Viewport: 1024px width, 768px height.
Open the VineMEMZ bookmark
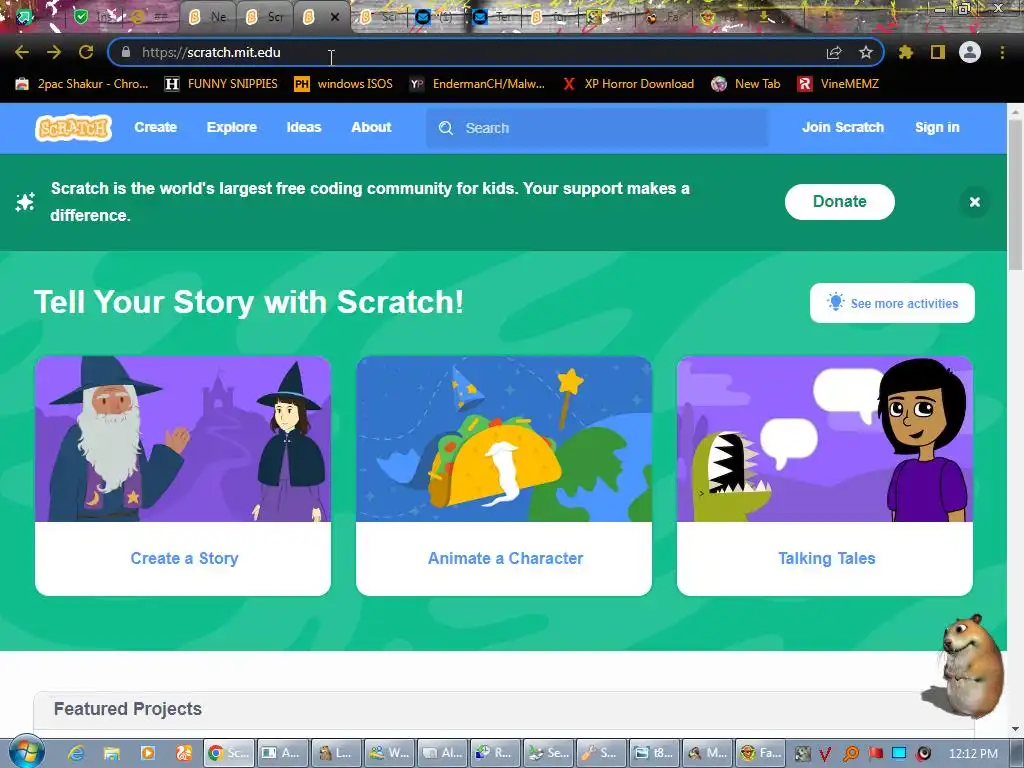click(x=838, y=84)
